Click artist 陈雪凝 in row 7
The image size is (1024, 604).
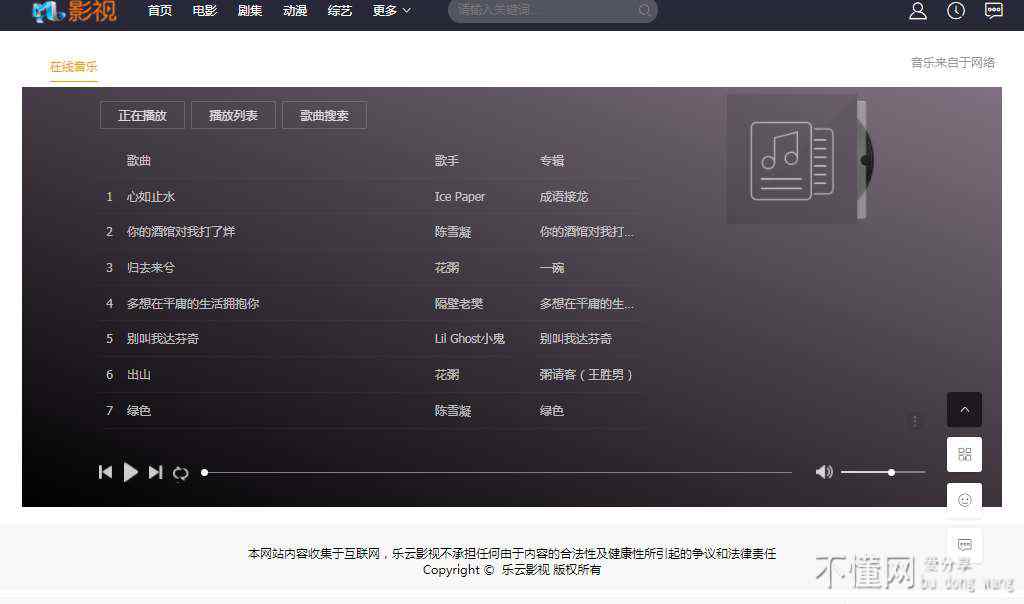(x=453, y=411)
